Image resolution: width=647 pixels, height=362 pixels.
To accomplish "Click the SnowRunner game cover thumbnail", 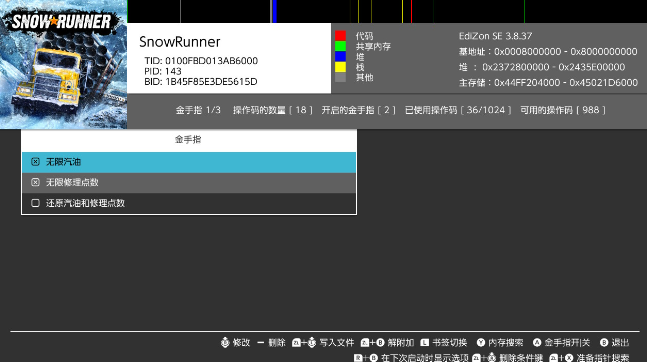I will click(x=64, y=64).
